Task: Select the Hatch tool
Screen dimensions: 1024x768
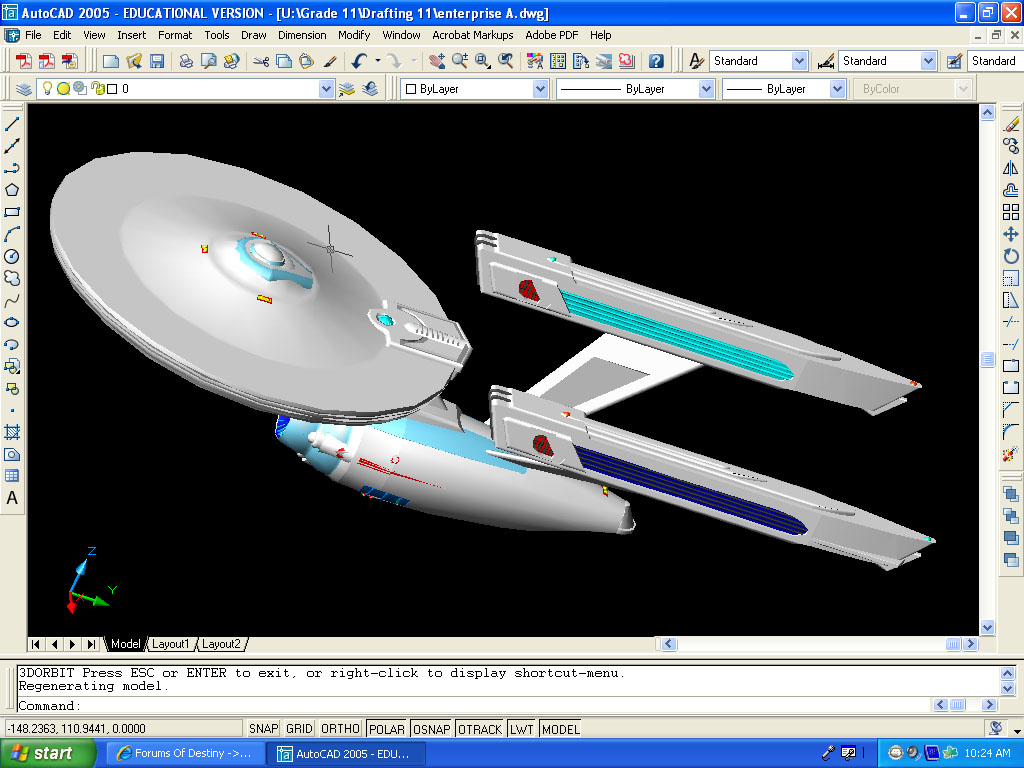Action: pyautogui.click(x=12, y=432)
